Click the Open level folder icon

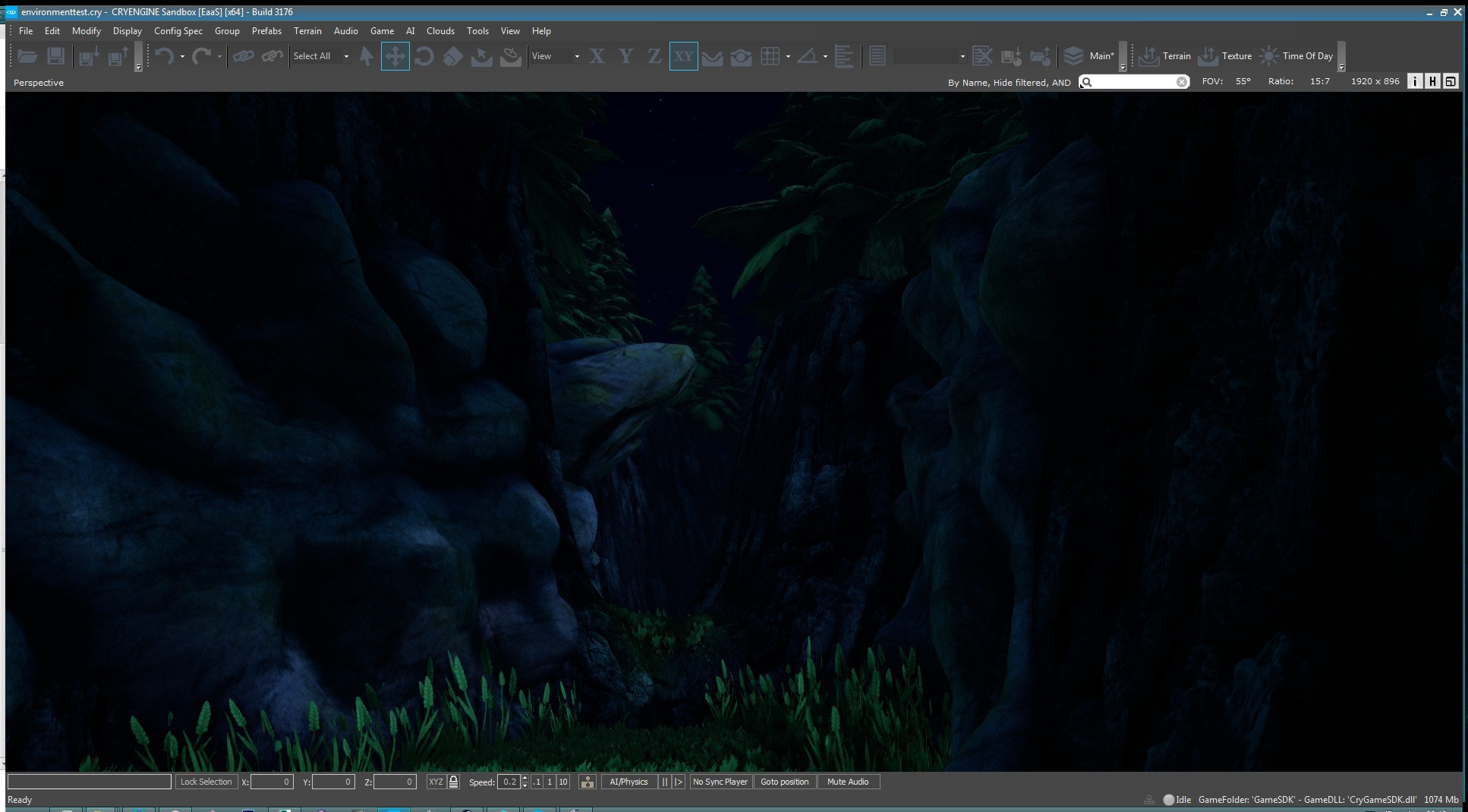27,56
